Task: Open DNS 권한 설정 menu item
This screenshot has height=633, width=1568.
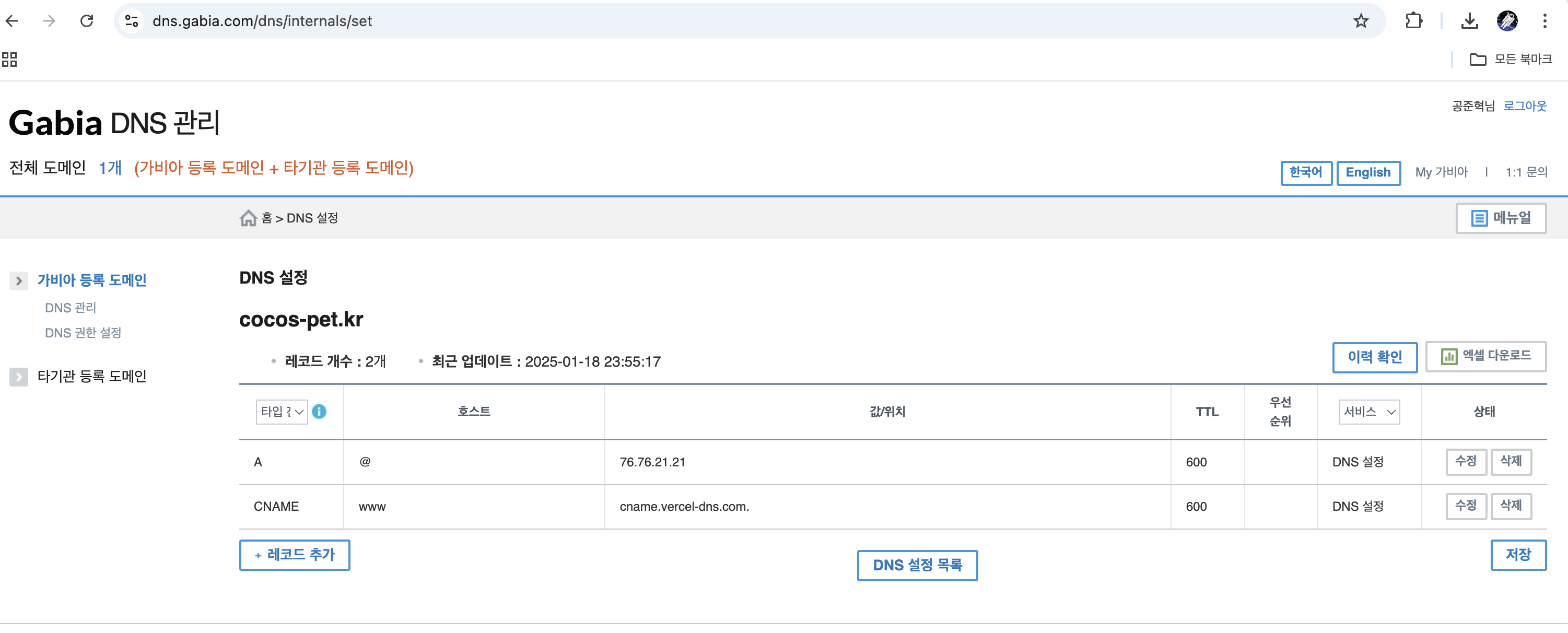Action: pos(83,333)
